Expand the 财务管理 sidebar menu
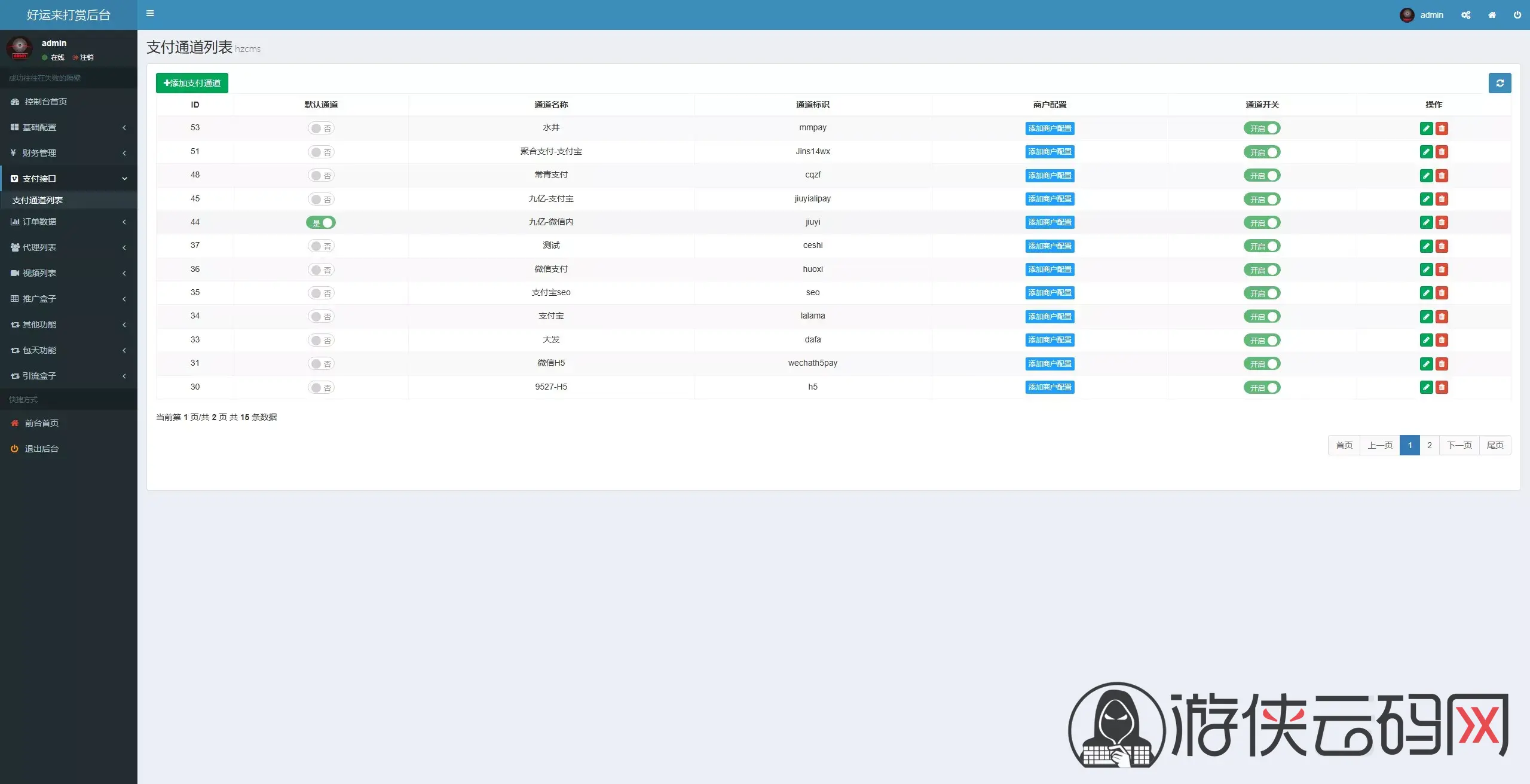Viewport: 1530px width, 784px height. click(x=69, y=153)
